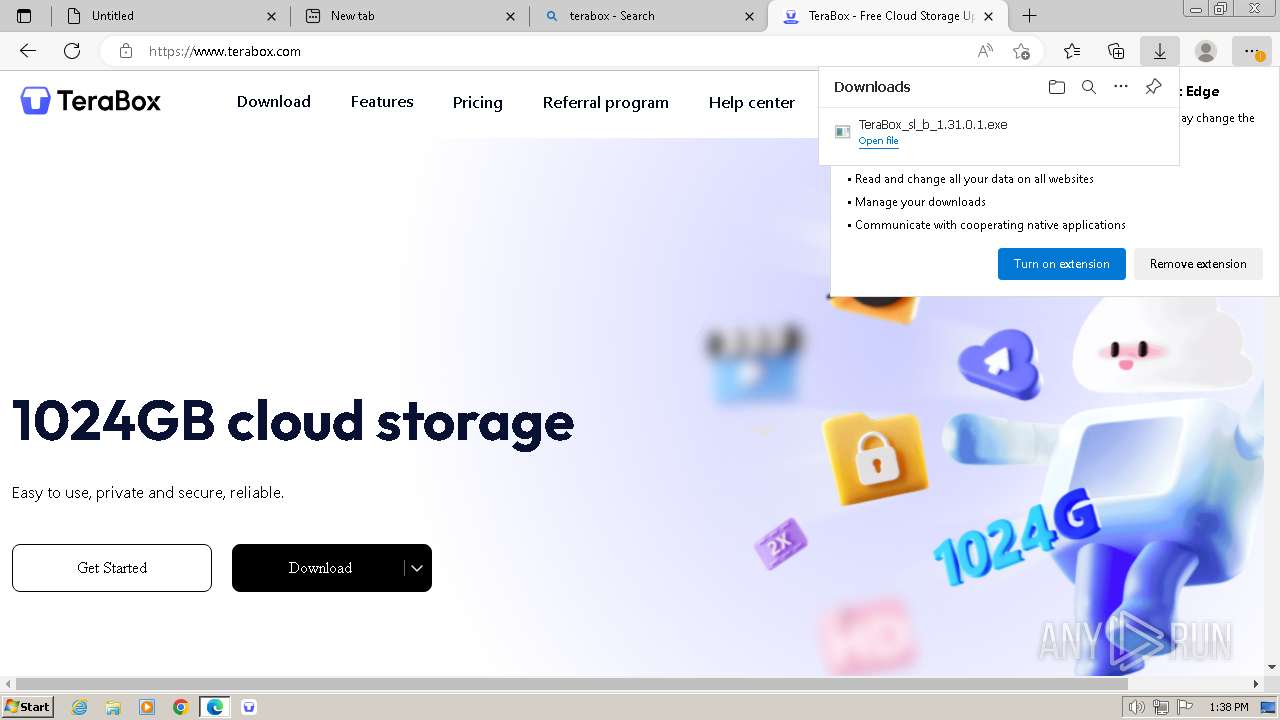Refresh the current page
Image resolution: width=1280 pixels, height=720 pixels.
(x=72, y=51)
